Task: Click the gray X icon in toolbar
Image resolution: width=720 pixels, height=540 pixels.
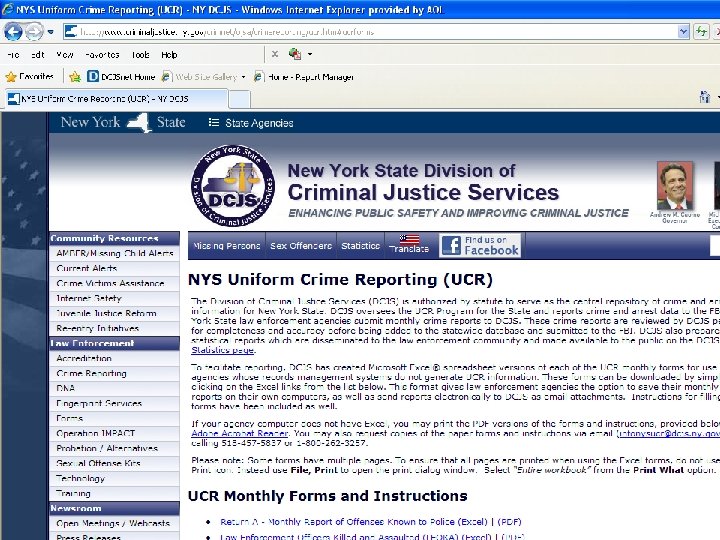Action: [x=275, y=54]
